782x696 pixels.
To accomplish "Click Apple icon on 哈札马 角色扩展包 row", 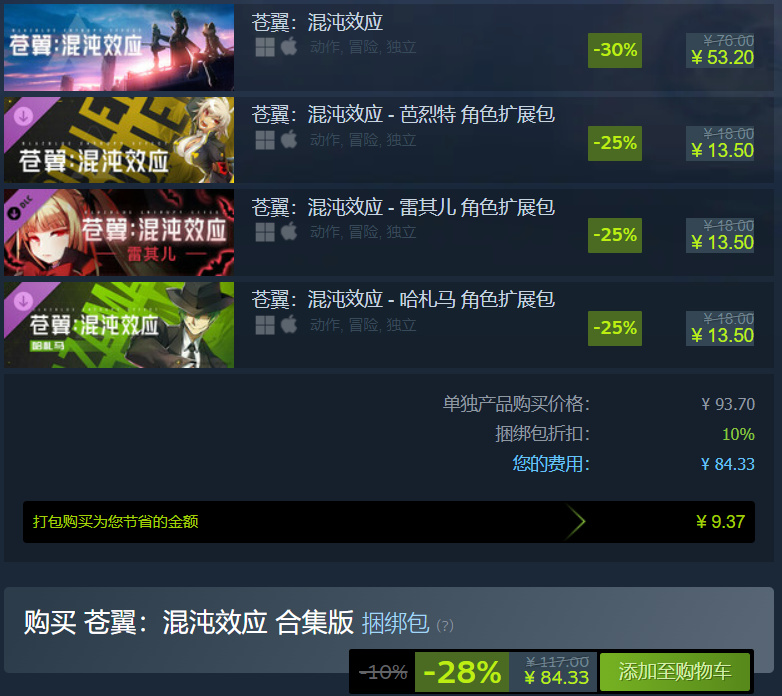I will 289,325.
